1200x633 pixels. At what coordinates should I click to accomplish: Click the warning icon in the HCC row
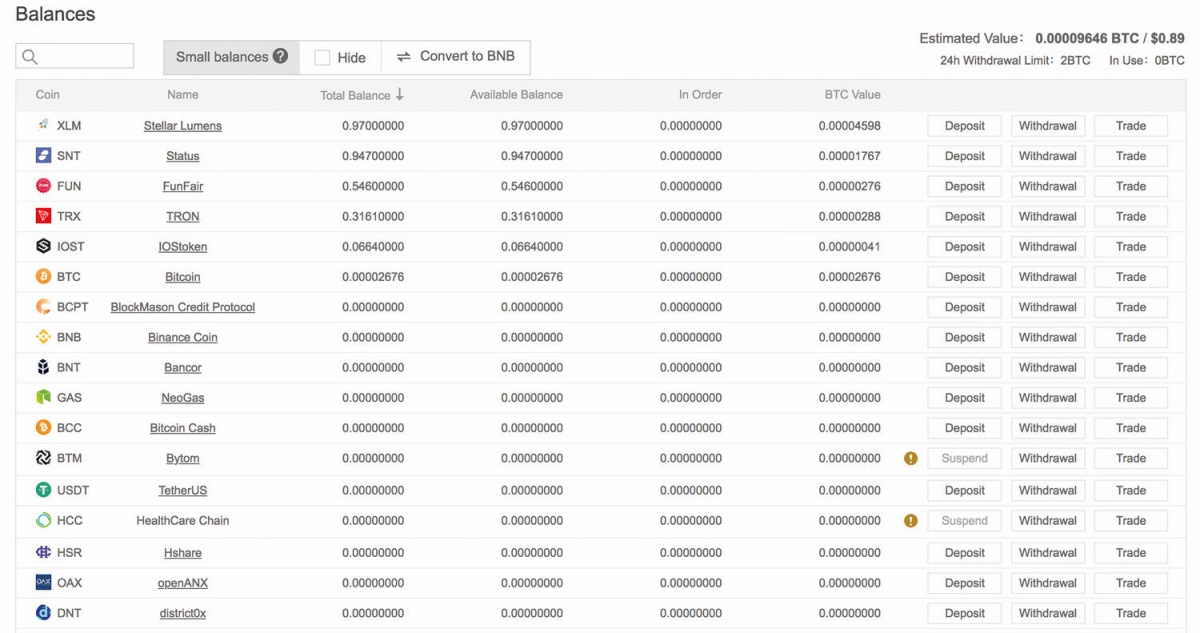pyautogui.click(x=911, y=520)
